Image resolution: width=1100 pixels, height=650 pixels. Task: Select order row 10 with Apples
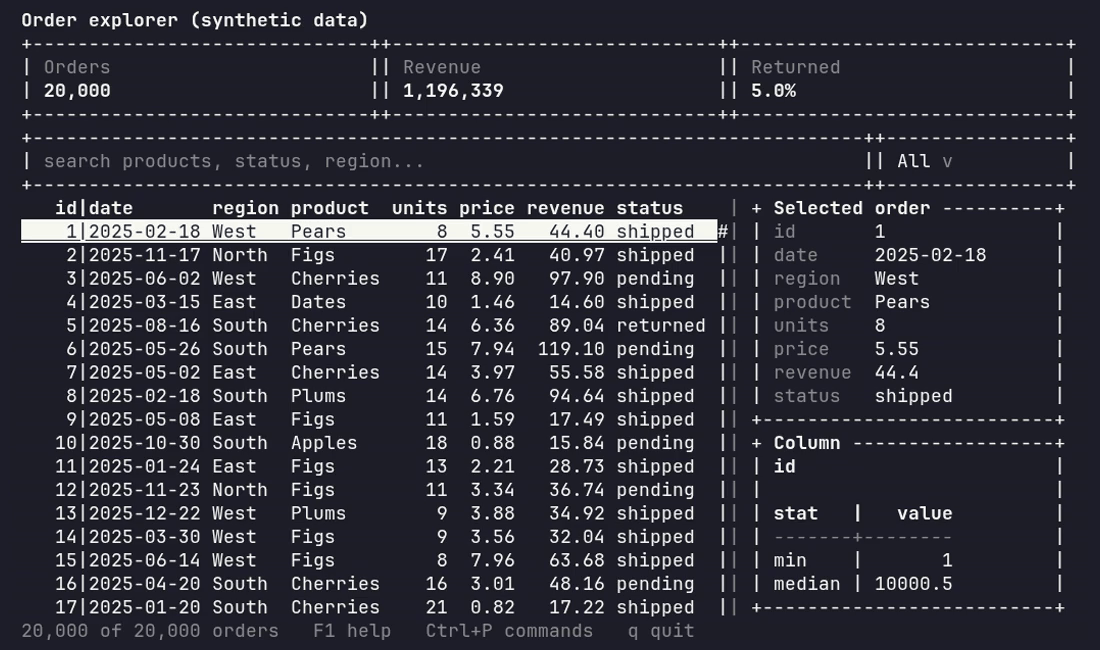[x=369, y=443]
